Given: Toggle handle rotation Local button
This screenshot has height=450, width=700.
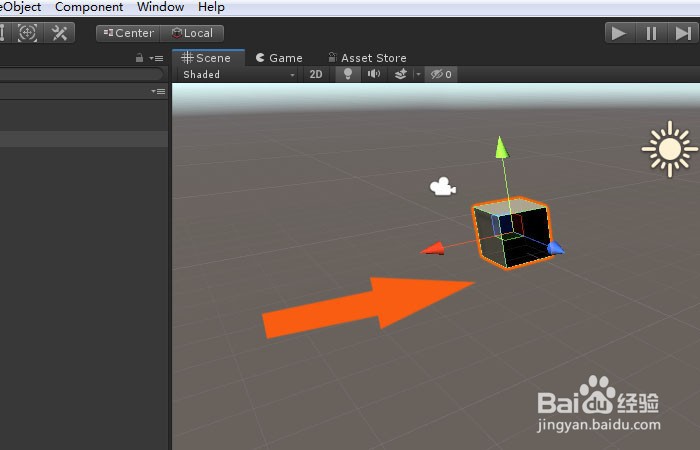Looking at the screenshot, I should (192, 33).
